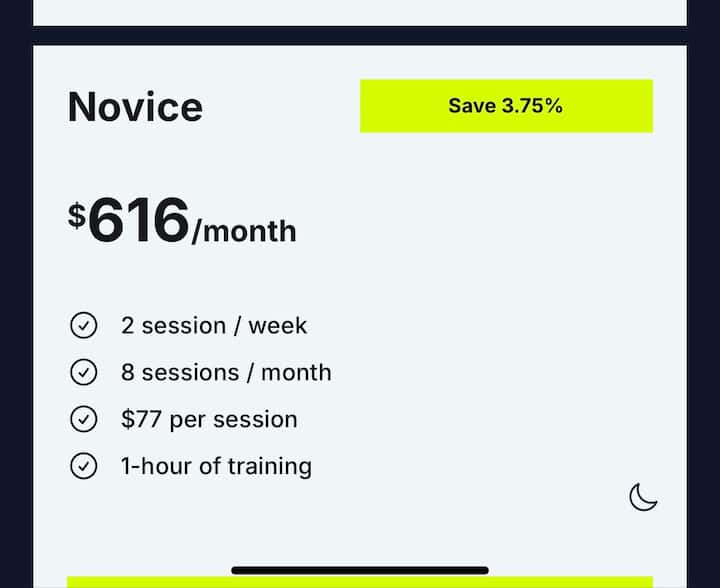Click the empty area right of the price
The image size is (720, 588).
(480, 222)
